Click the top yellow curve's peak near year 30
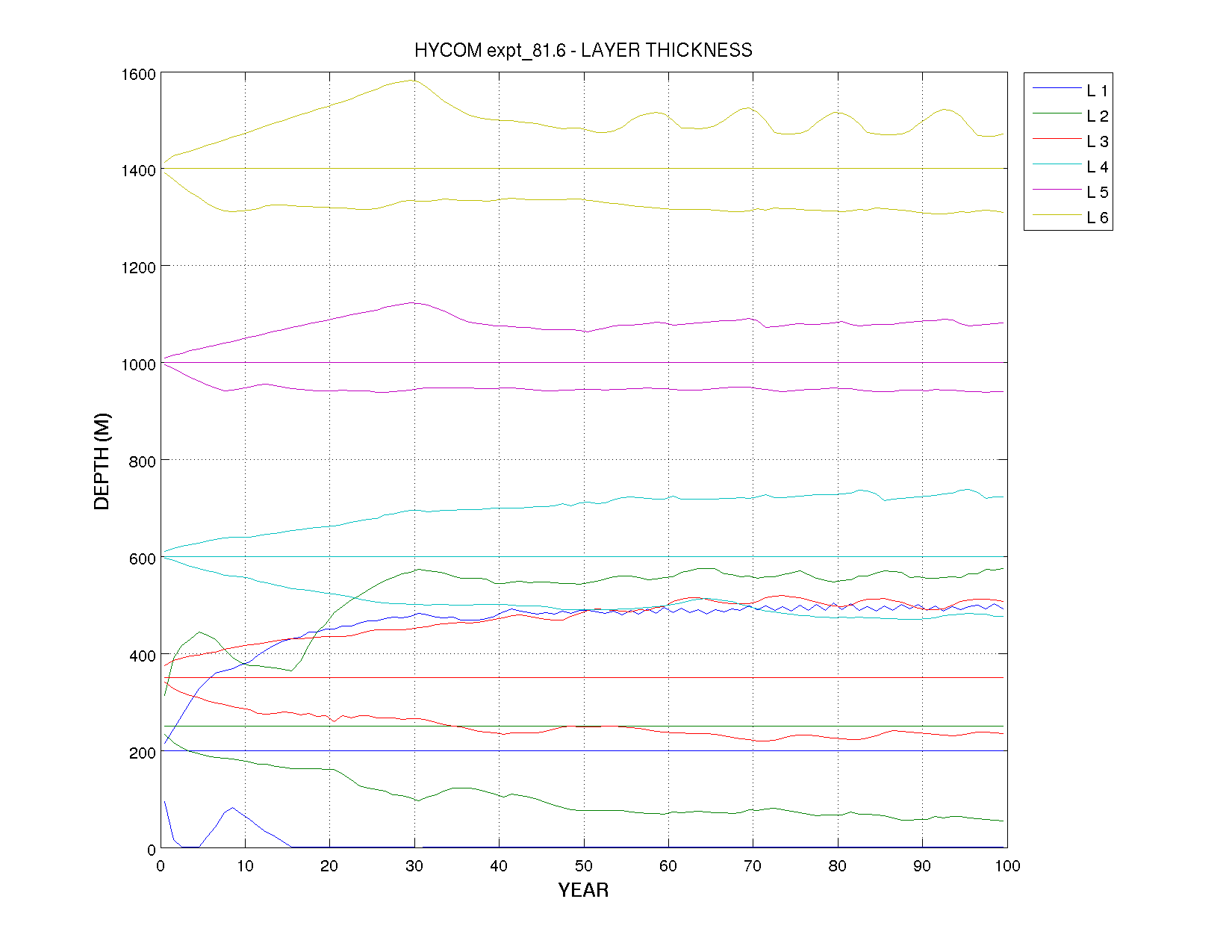This screenshot has width=1232, height=952. pos(412,80)
